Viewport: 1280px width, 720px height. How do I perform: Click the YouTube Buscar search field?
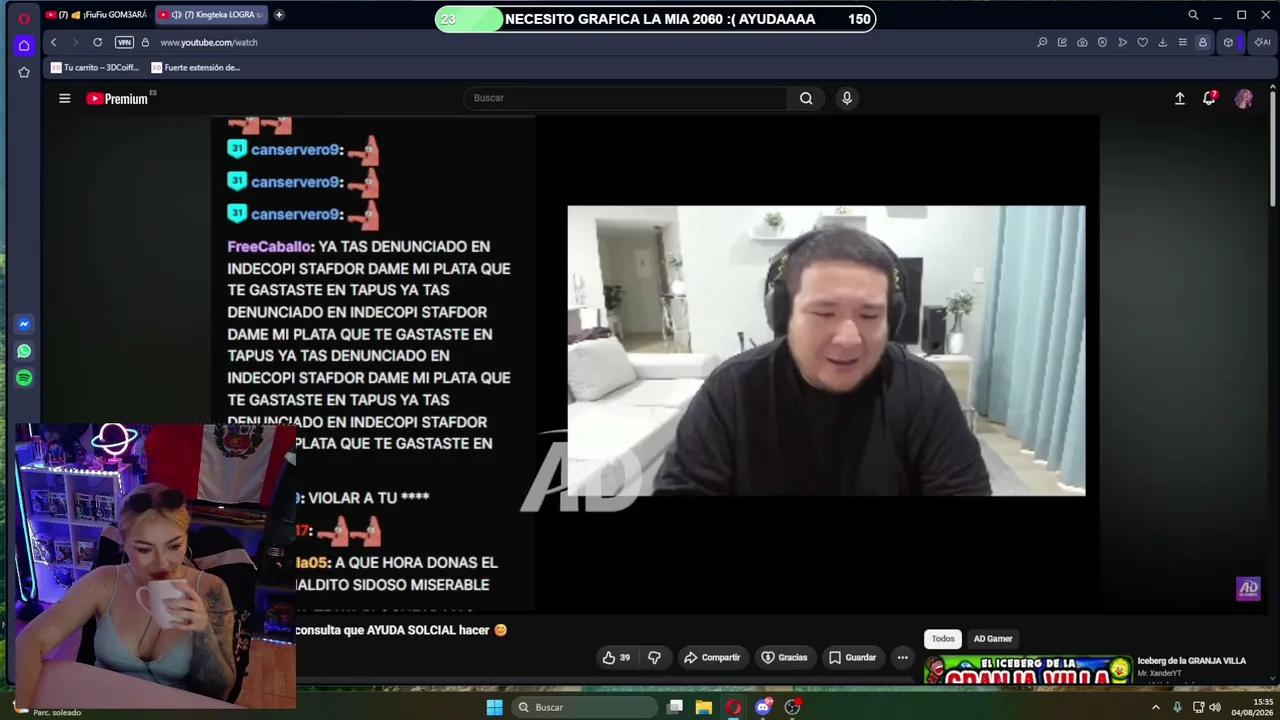click(x=625, y=98)
